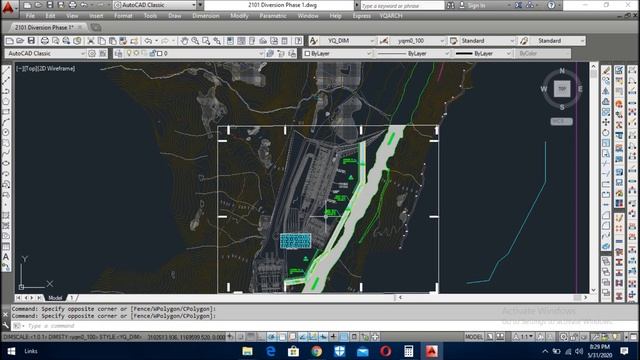The height and width of the screenshot is (360, 640).
Task: Select the Multiline Text A tool
Action: [6, 257]
